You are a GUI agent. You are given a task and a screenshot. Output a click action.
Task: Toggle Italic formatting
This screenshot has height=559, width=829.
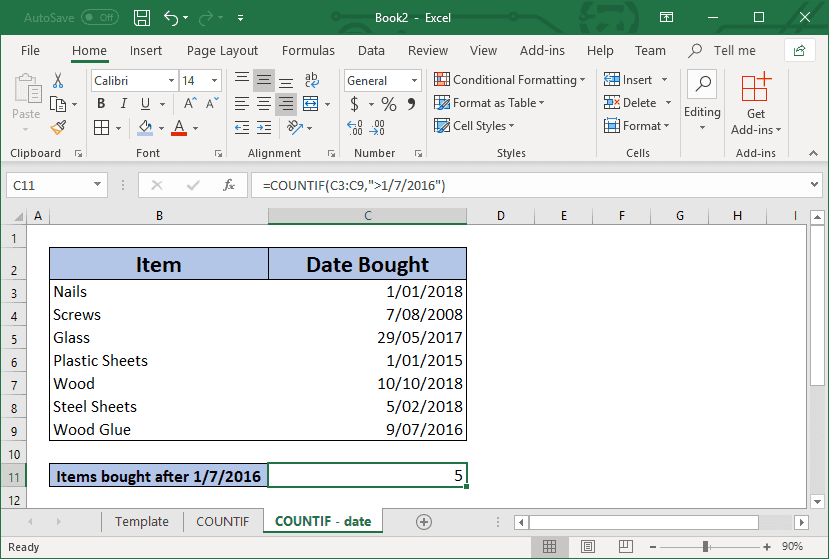click(123, 104)
